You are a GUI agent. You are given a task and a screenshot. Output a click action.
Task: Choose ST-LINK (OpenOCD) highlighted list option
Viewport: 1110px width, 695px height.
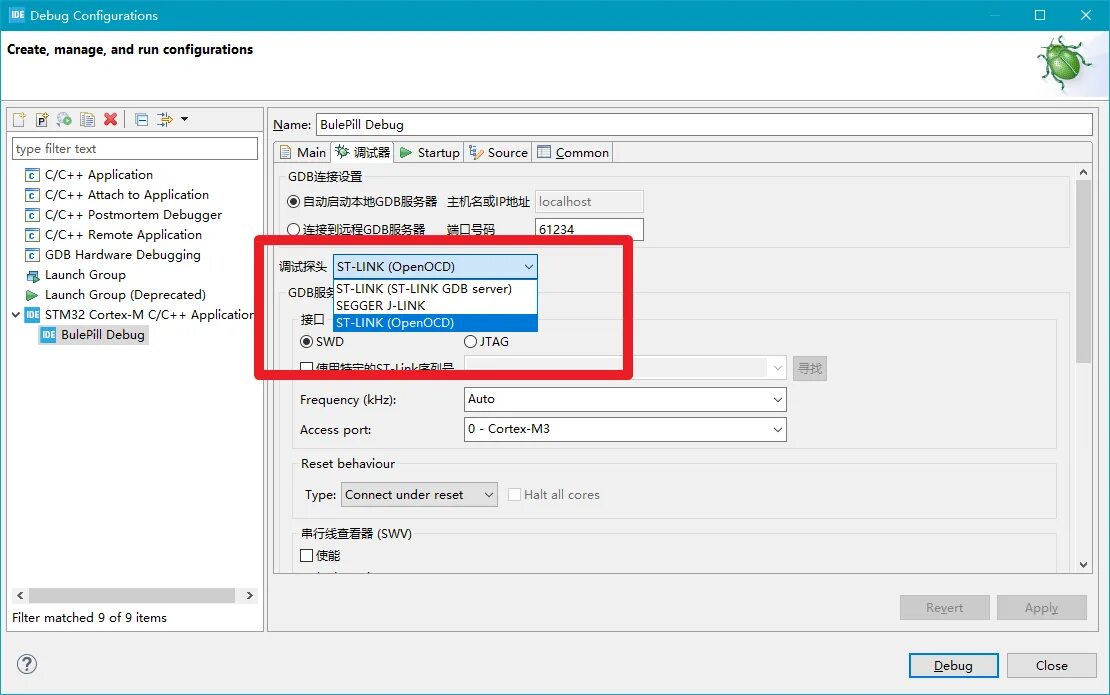click(435, 323)
